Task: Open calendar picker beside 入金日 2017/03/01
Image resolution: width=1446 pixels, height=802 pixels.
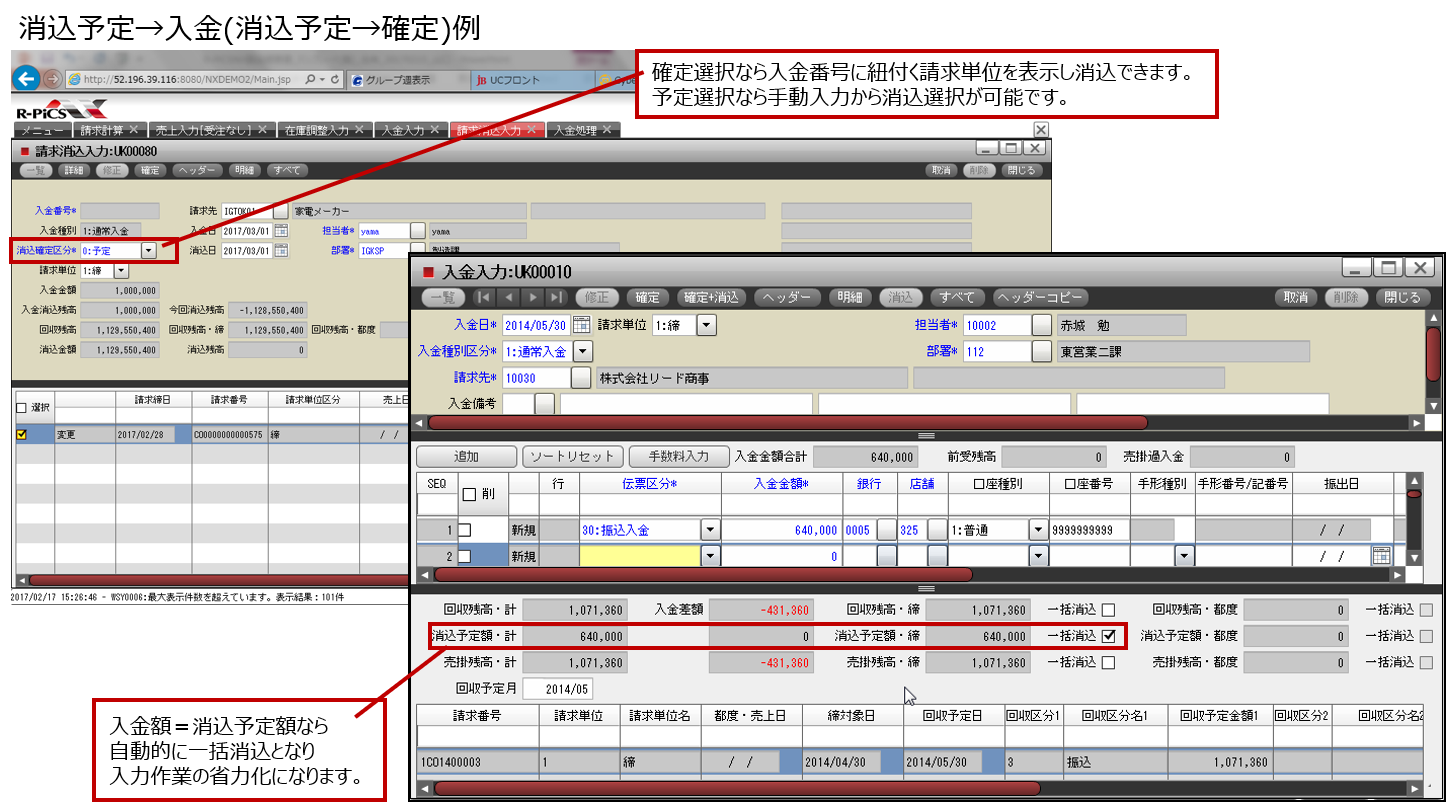Action: click(x=281, y=231)
